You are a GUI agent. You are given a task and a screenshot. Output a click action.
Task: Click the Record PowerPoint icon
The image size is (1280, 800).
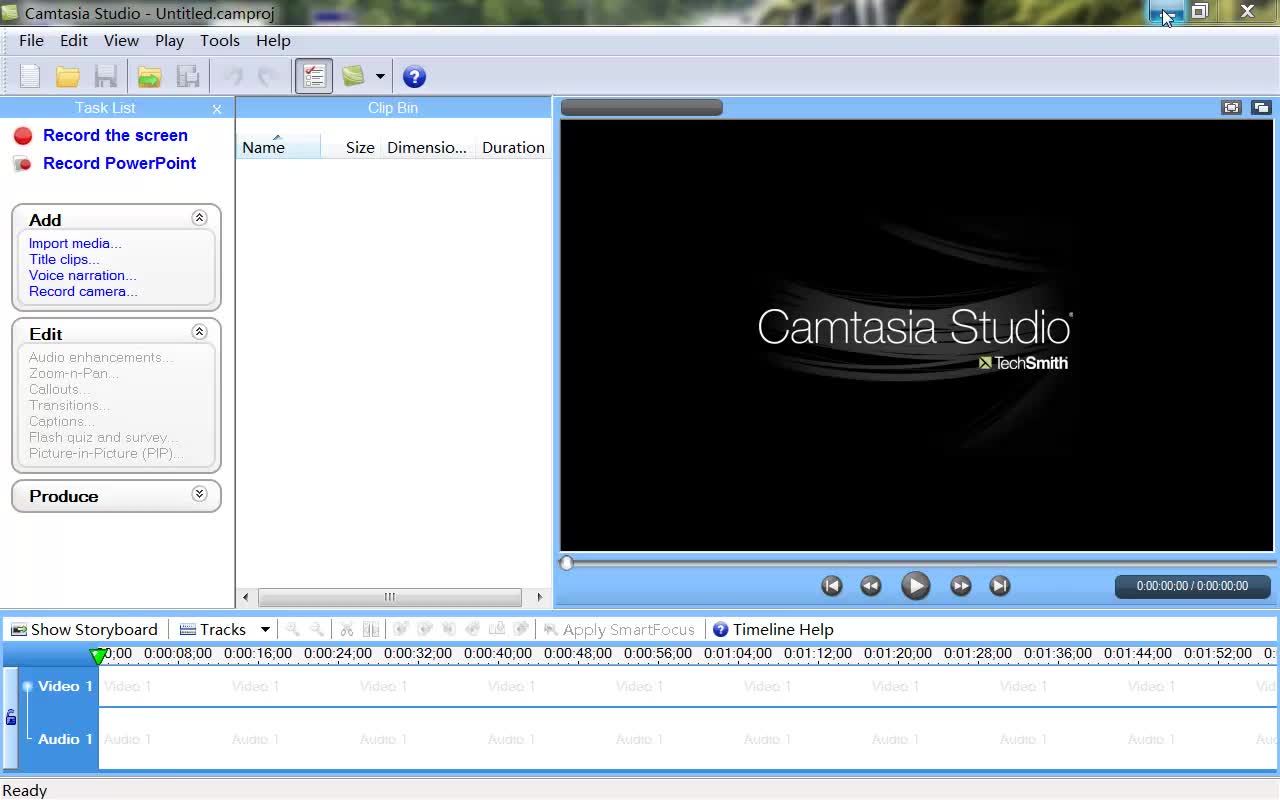tap(23, 164)
